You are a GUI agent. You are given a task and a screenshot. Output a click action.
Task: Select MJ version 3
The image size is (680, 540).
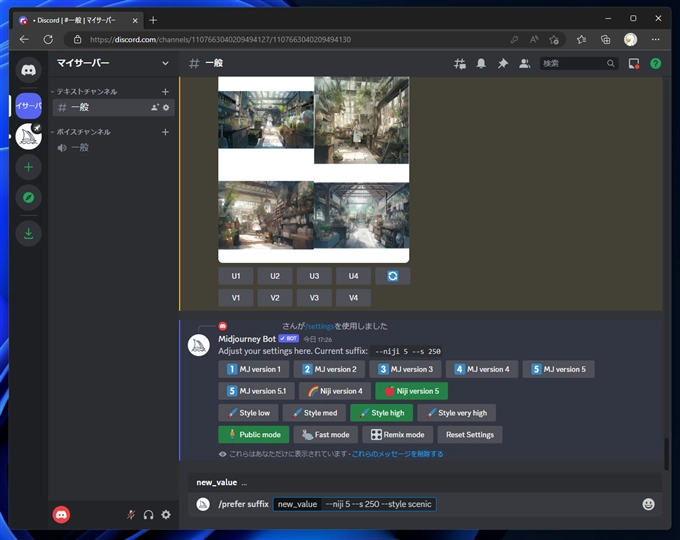click(x=405, y=369)
